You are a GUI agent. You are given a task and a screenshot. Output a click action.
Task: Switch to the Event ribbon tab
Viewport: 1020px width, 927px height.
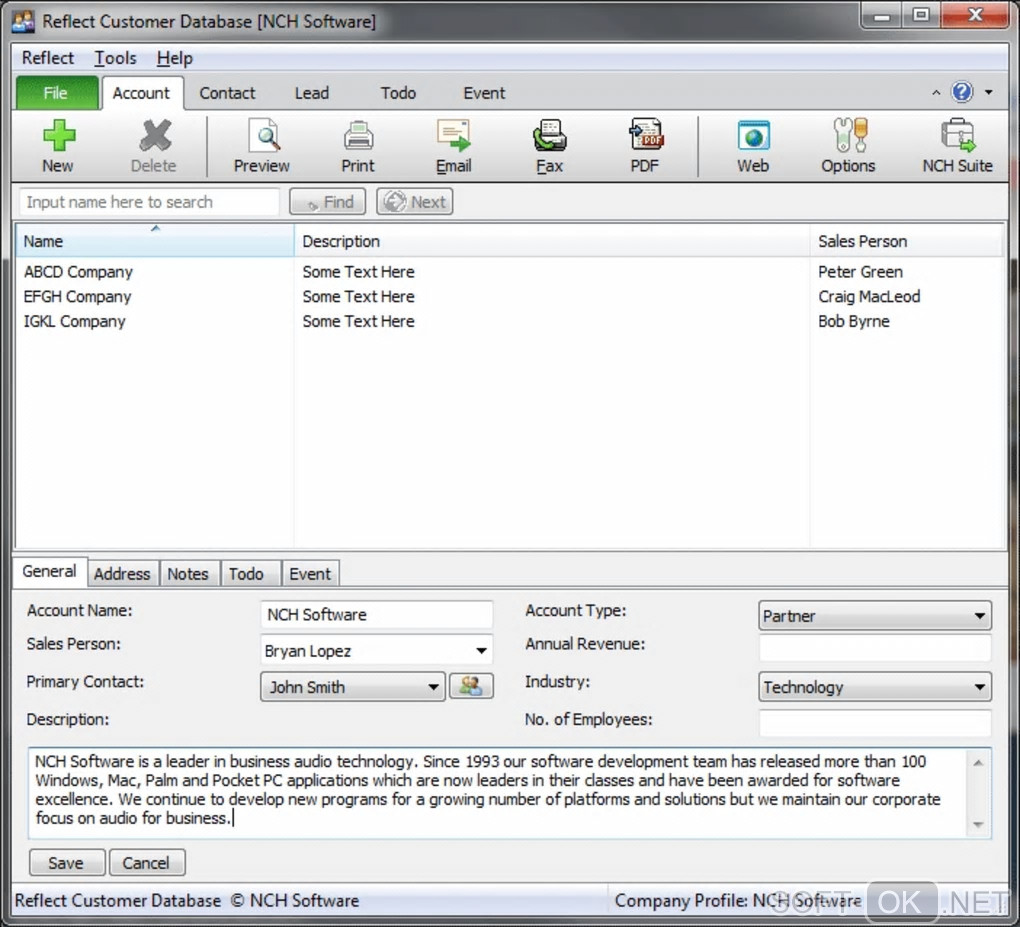pyautogui.click(x=484, y=93)
